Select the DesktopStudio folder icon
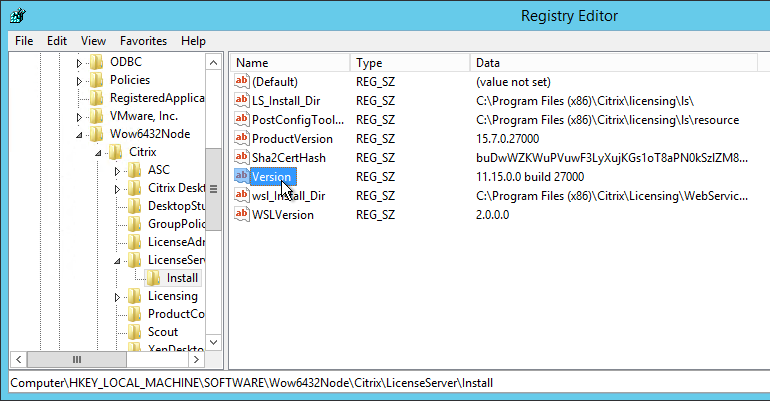 point(135,206)
